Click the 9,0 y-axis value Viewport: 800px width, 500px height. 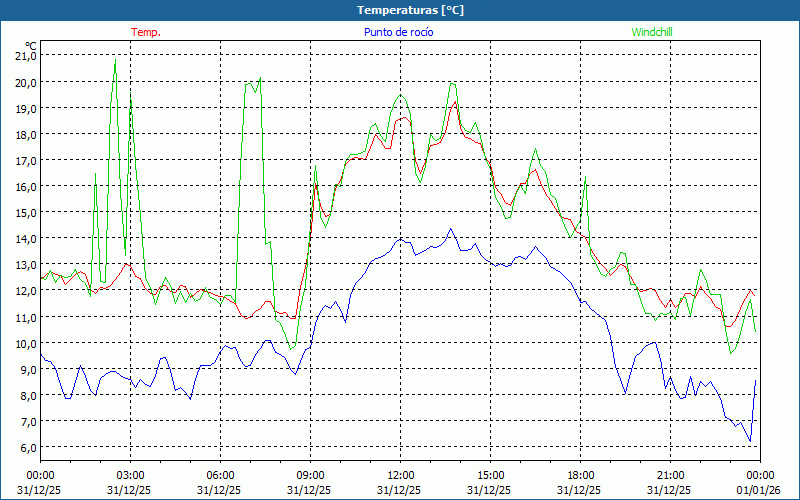click(x=25, y=369)
